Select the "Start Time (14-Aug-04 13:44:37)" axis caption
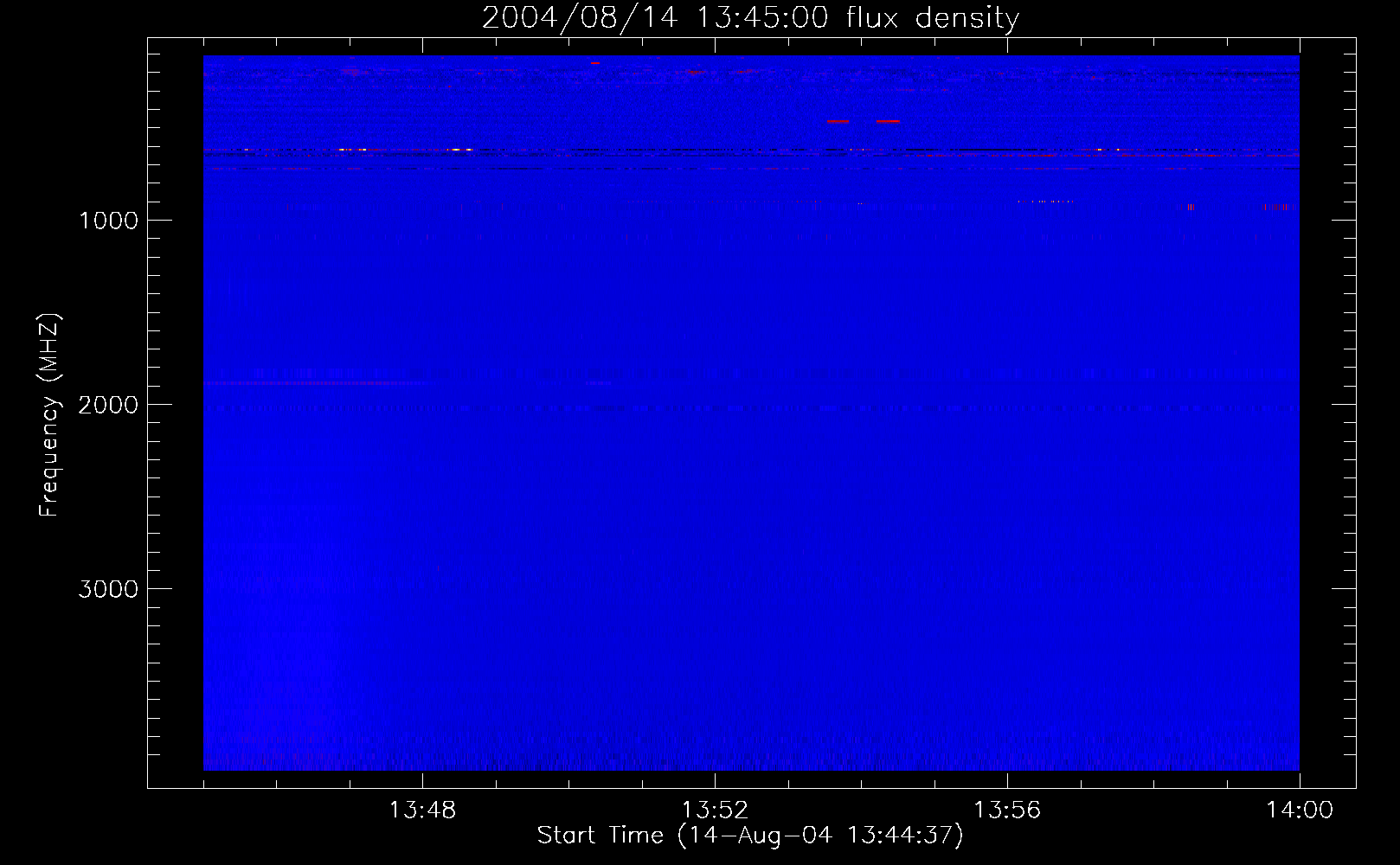Screen dimensions: 1400x865 point(750,836)
